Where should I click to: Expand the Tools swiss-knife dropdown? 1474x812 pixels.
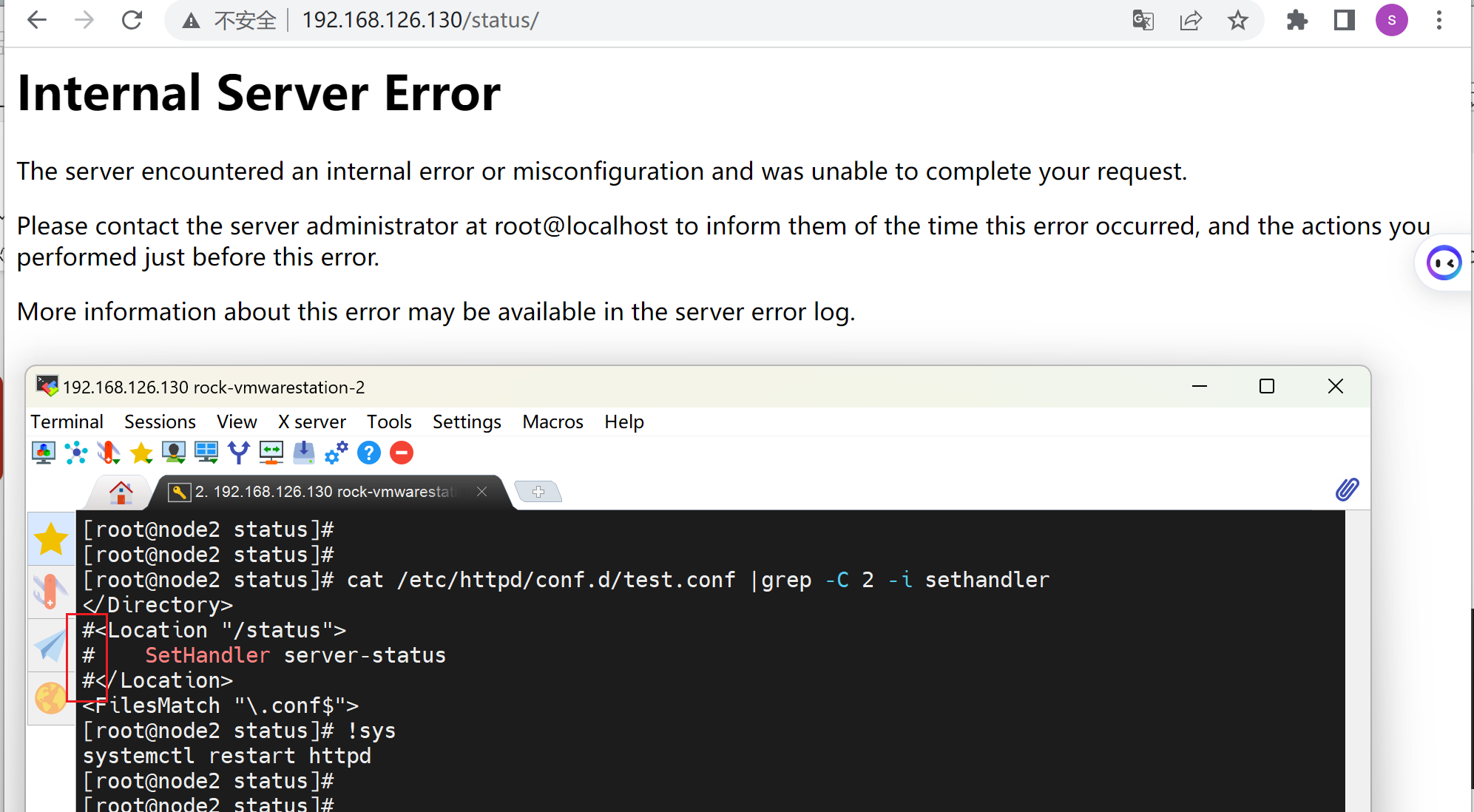click(x=109, y=453)
